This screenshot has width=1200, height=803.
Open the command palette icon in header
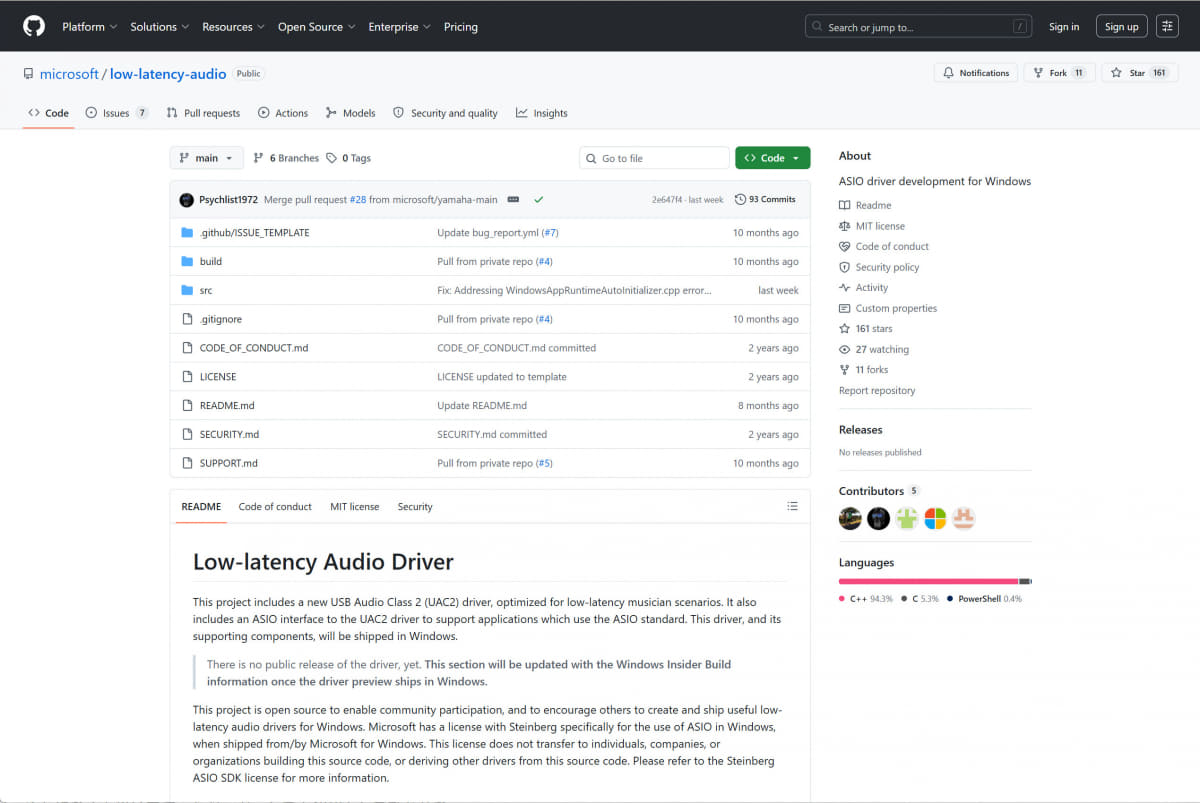point(1167,27)
